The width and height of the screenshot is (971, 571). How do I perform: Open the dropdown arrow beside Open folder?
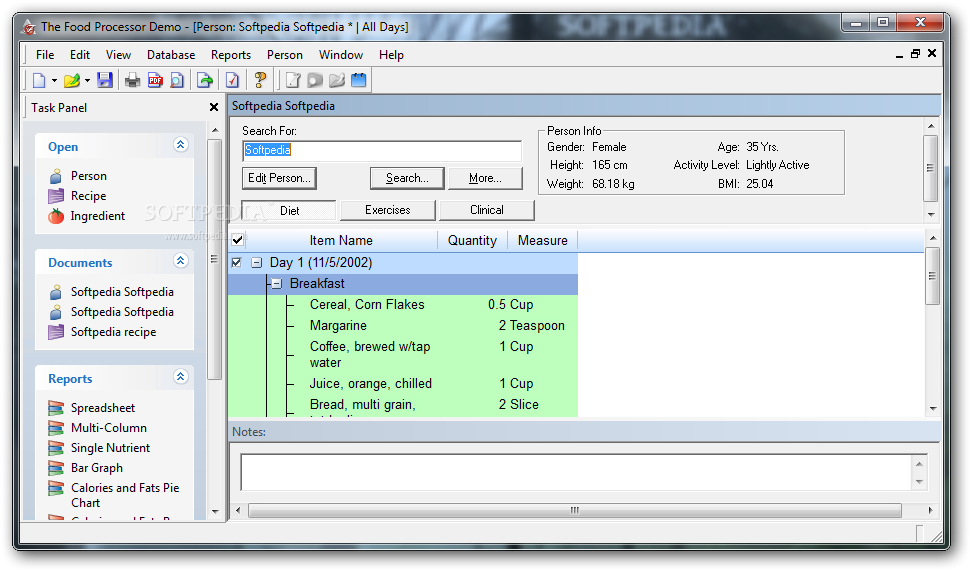[x=87, y=81]
